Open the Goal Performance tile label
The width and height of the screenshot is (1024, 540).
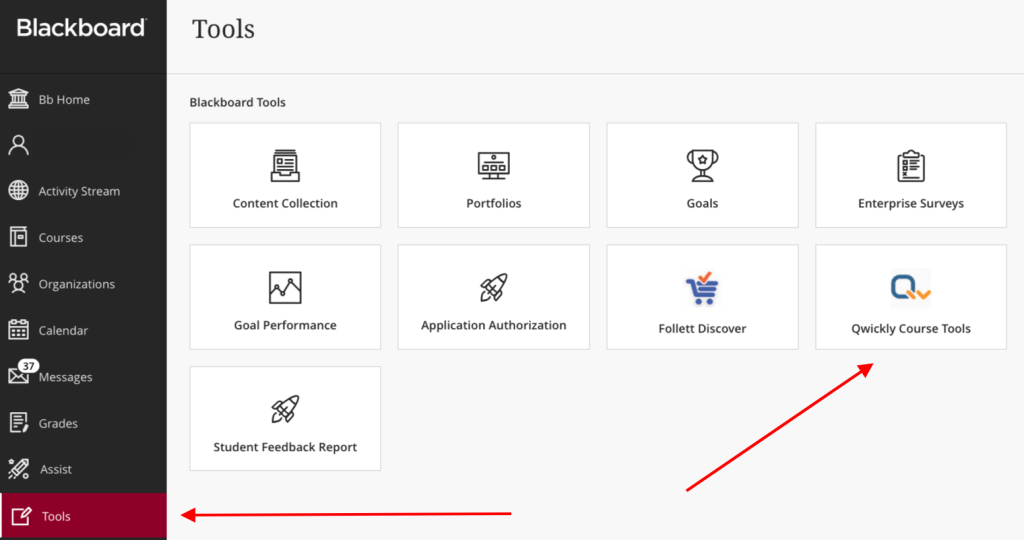click(285, 325)
